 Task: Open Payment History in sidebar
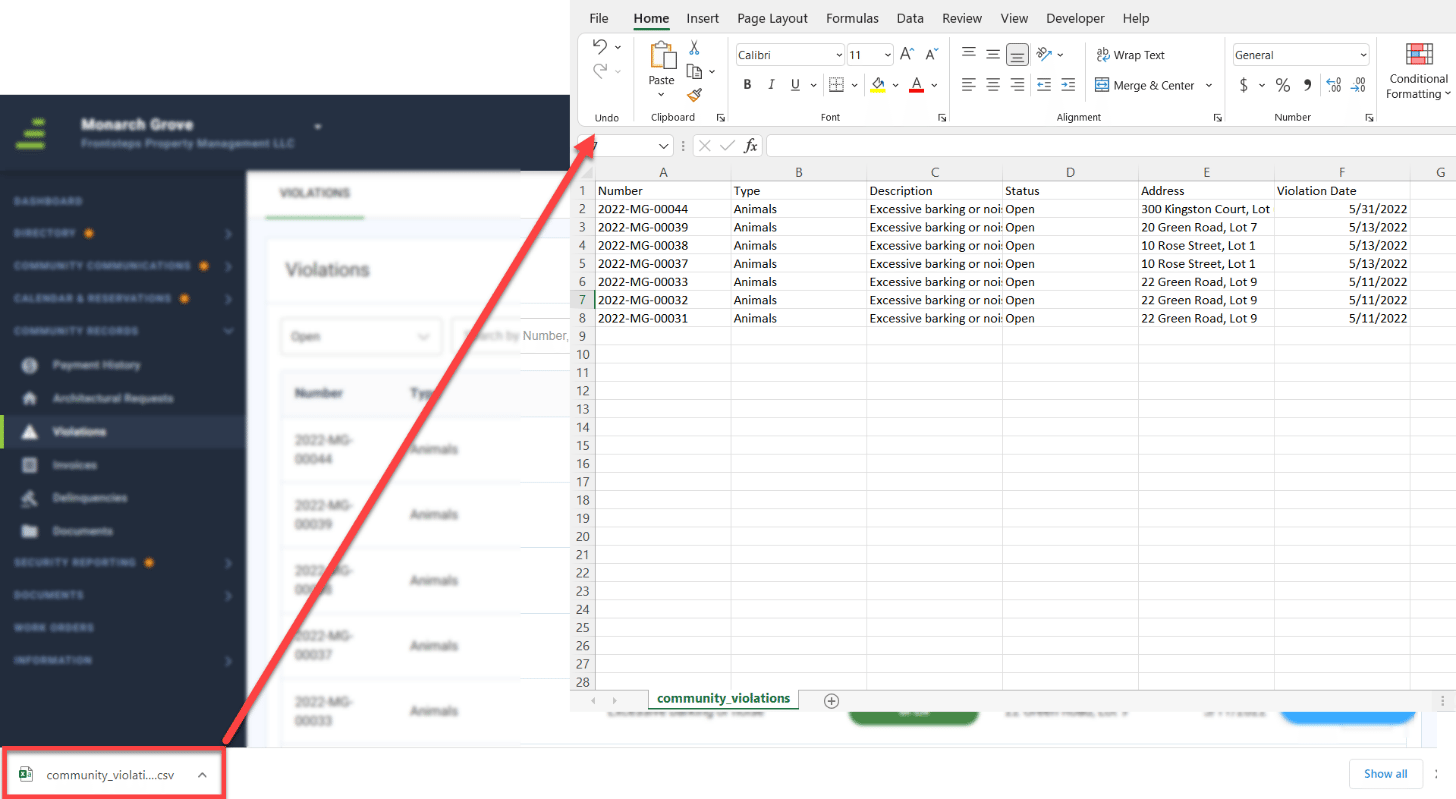click(96, 365)
